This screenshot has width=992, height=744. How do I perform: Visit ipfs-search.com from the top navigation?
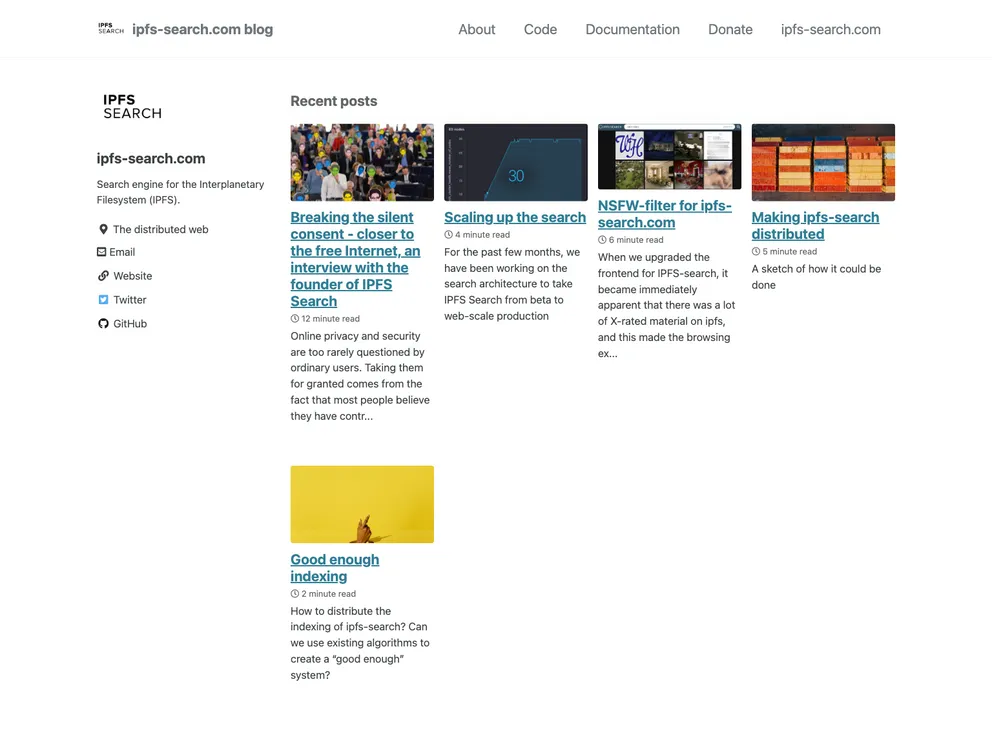(830, 29)
